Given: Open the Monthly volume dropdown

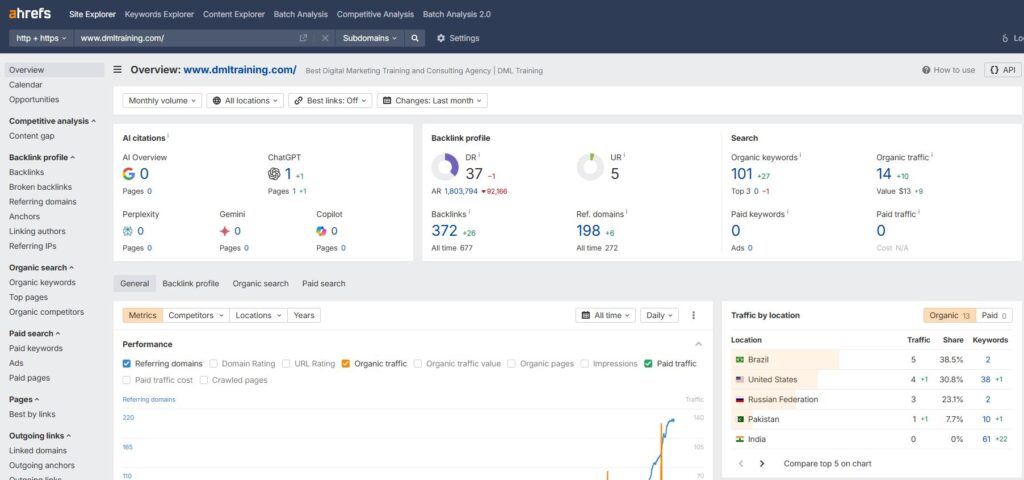Looking at the screenshot, I should point(162,101).
